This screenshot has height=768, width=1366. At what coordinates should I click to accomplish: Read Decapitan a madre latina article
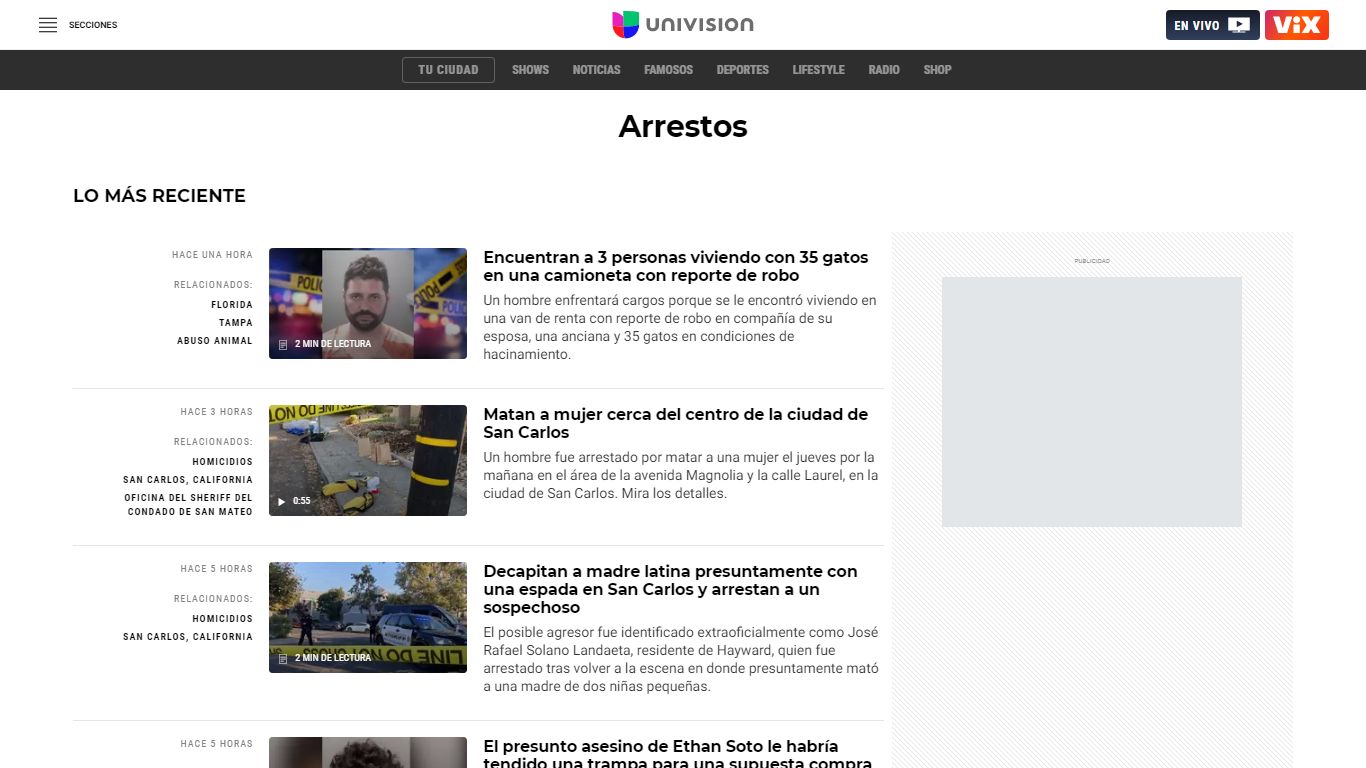[x=670, y=589]
